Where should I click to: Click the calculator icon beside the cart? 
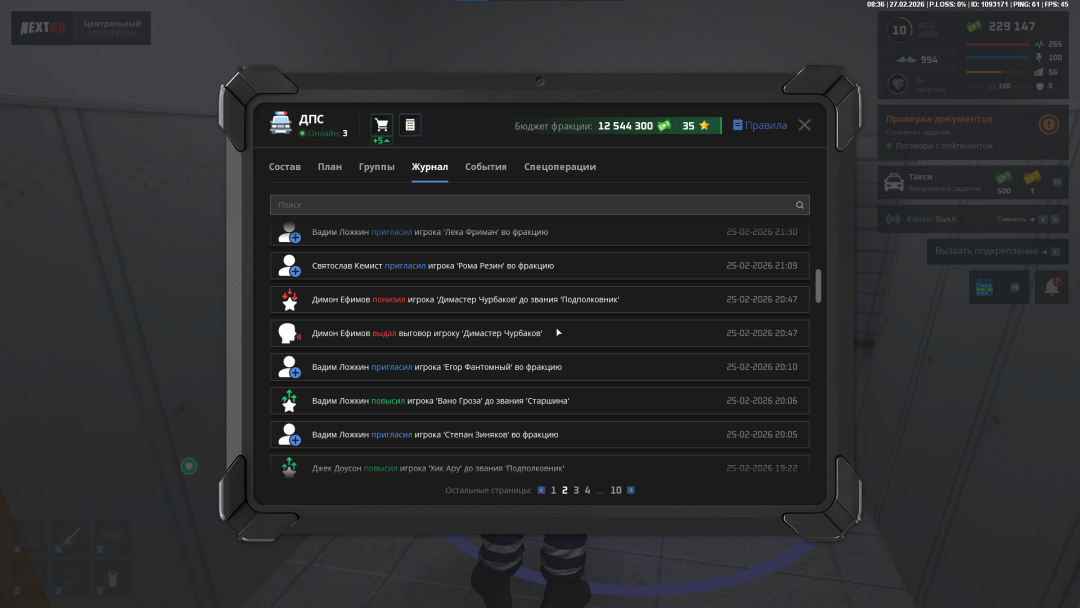[410, 125]
